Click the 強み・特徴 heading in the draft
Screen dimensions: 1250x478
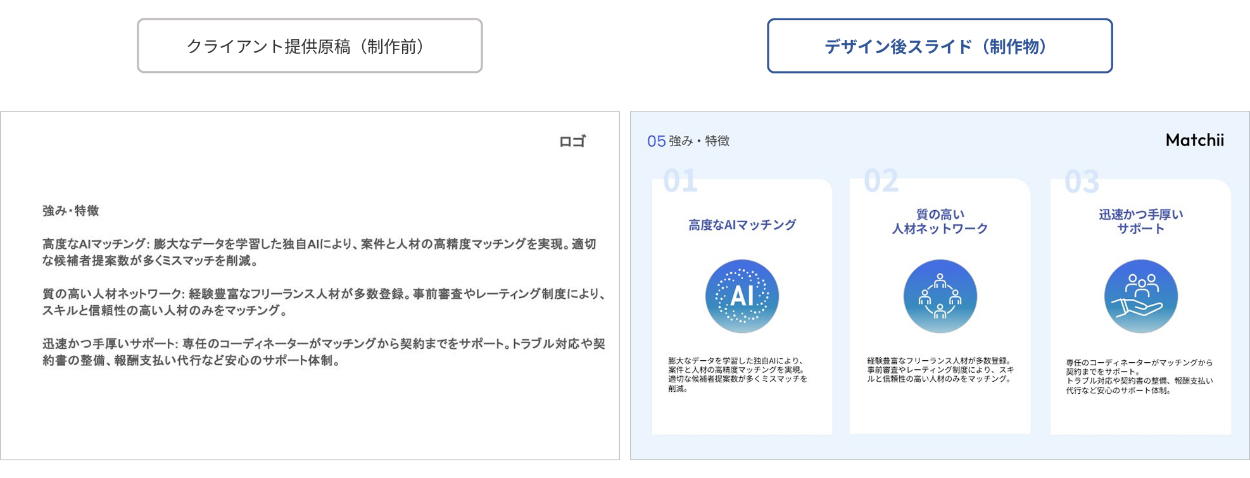(x=71, y=211)
